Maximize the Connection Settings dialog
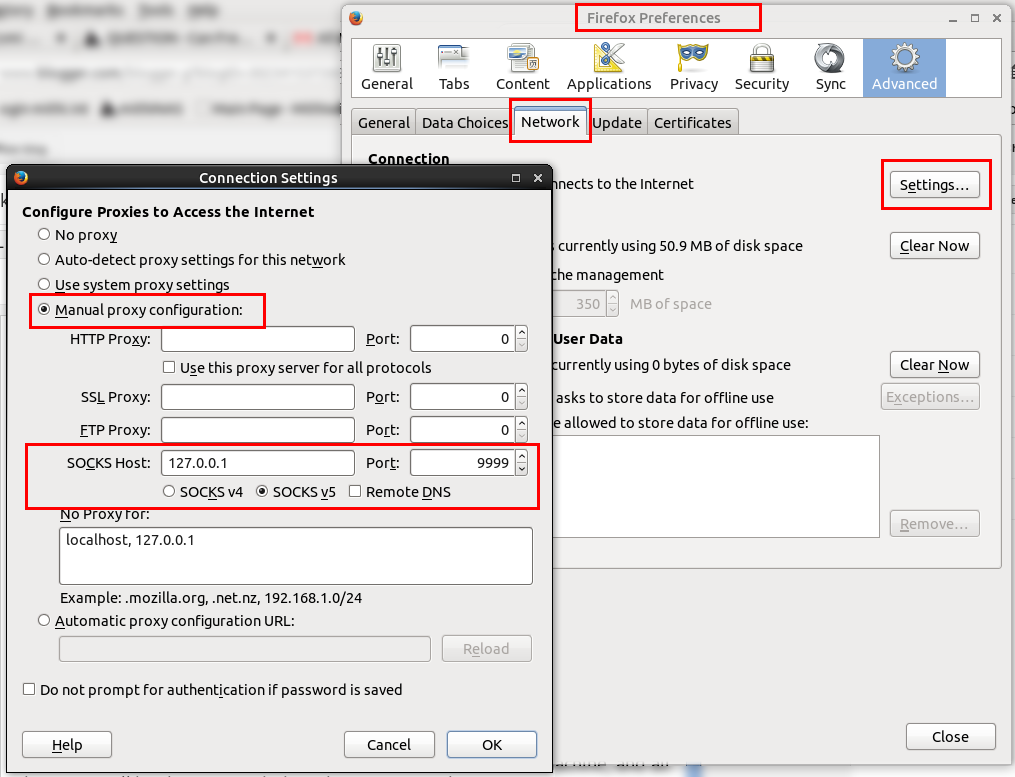 (x=516, y=178)
